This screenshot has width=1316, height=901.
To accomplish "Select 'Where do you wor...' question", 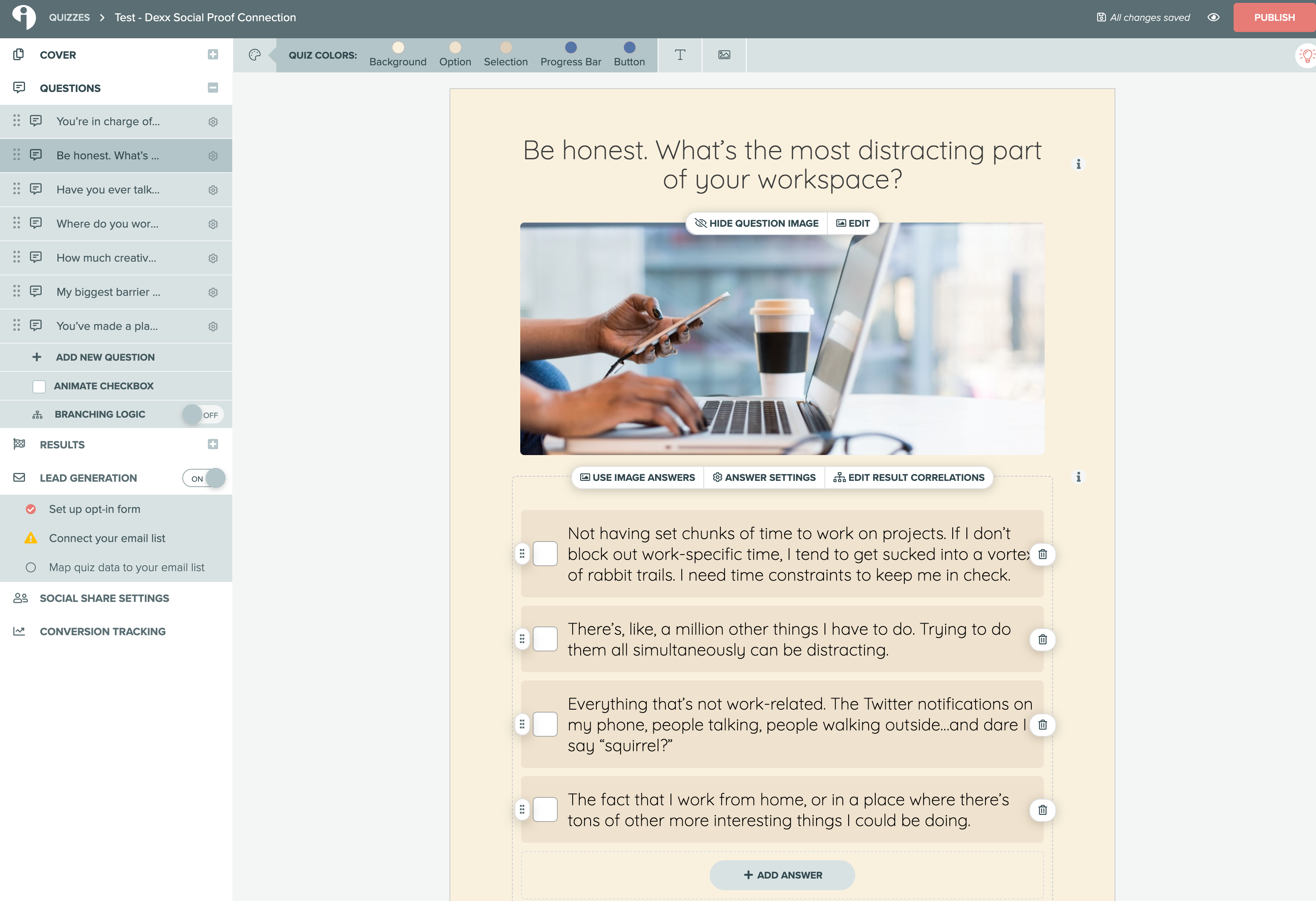I will (x=108, y=224).
